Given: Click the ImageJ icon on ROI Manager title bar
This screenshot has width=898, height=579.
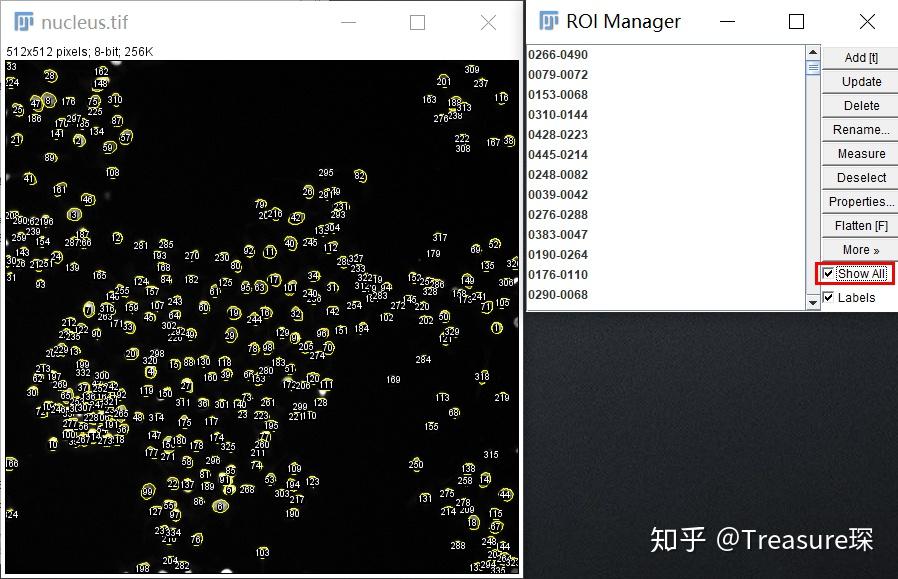Looking at the screenshot, I should [x=548, y=21].
